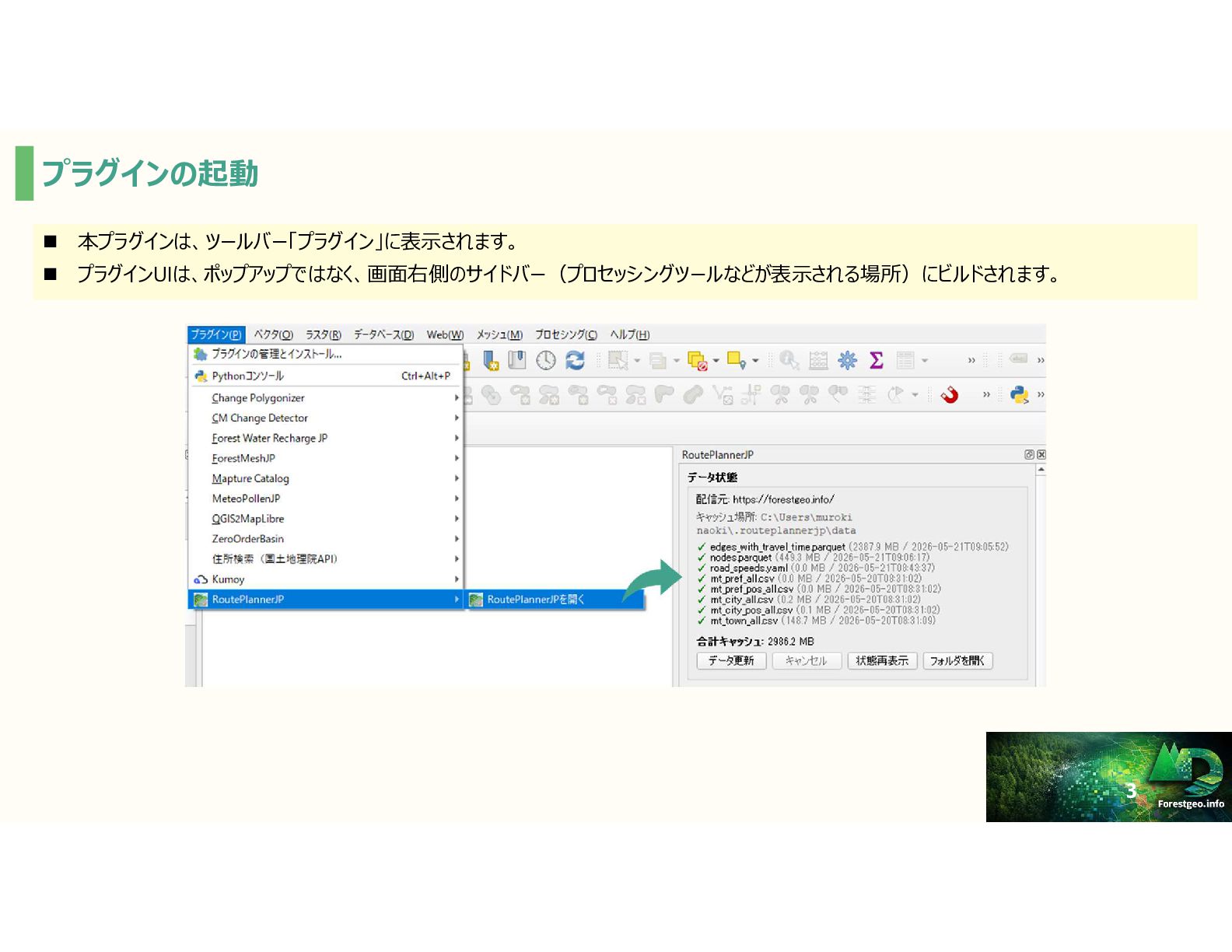Click the 状態再表示 button
Viewport: 1232px width, 952px height.
tap(882, 660)
